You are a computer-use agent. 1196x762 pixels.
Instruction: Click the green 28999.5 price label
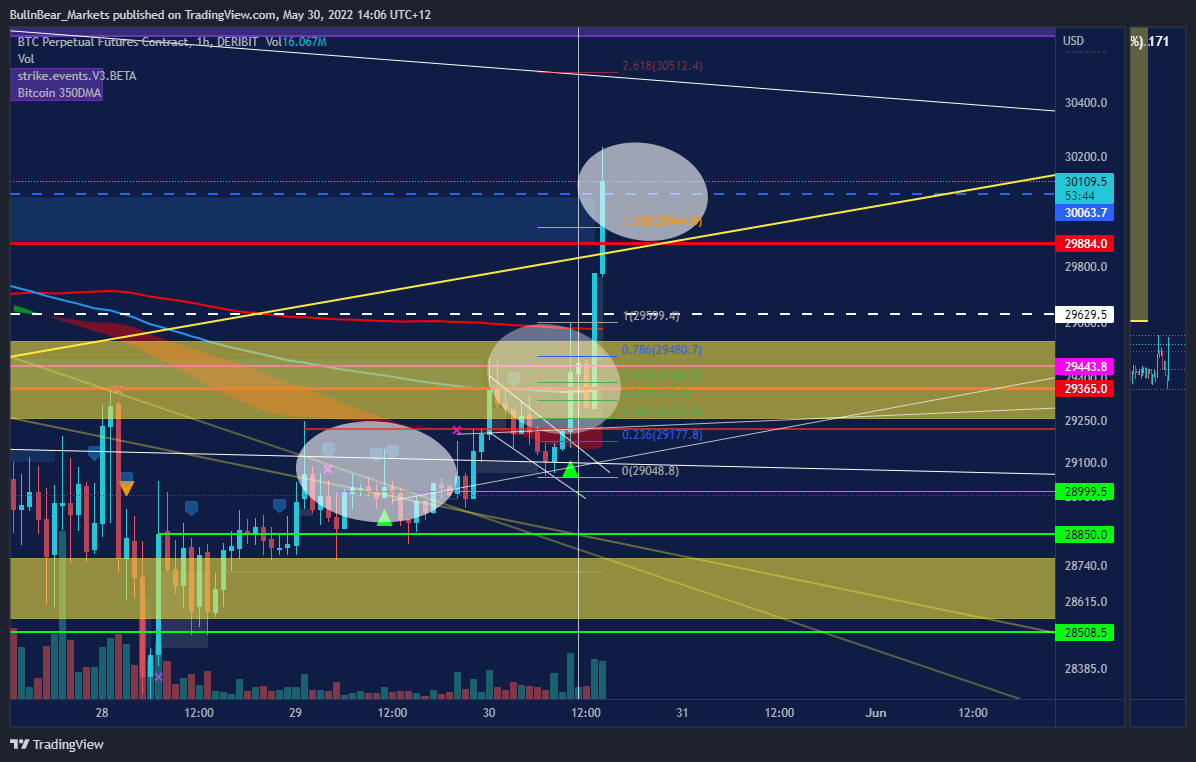coord(1085,492)
